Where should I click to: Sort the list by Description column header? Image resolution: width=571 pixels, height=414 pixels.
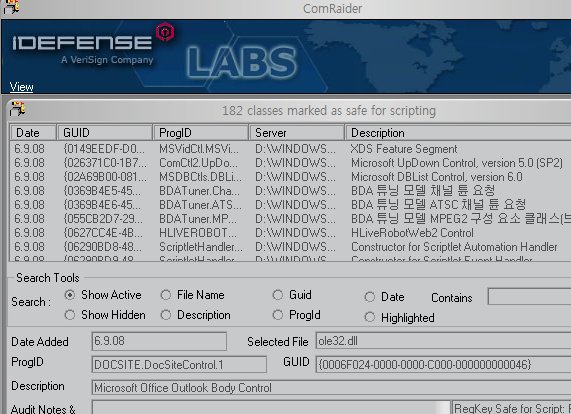coord(458,133)
